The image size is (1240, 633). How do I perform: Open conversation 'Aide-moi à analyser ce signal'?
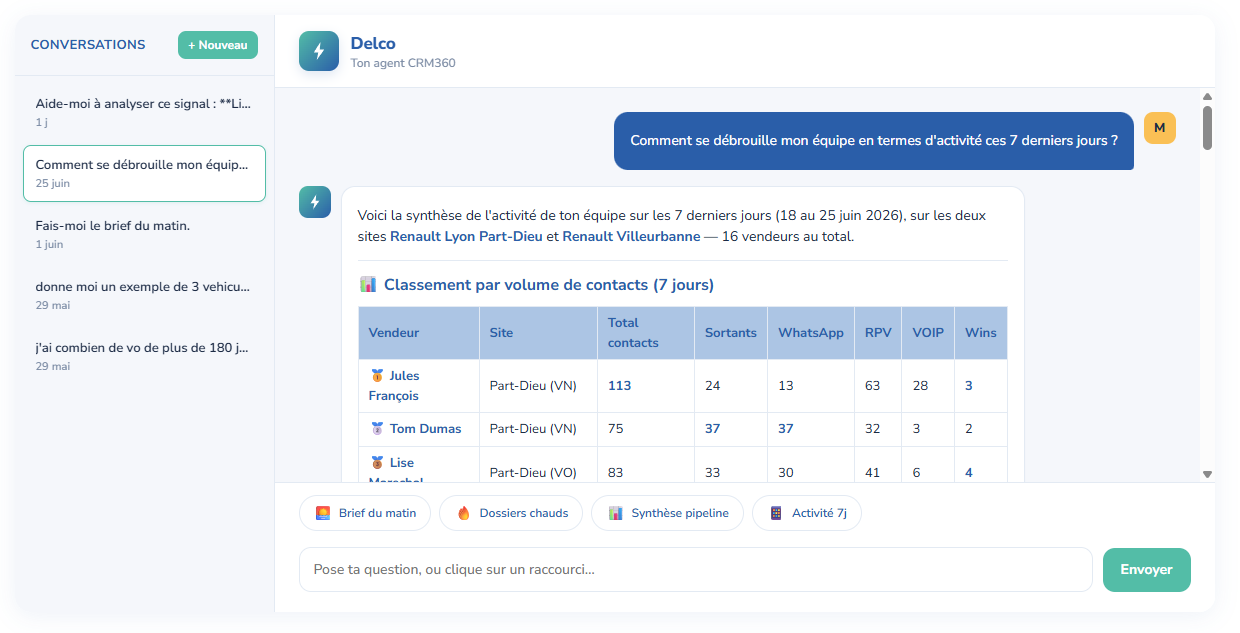(x=144, y=112)
